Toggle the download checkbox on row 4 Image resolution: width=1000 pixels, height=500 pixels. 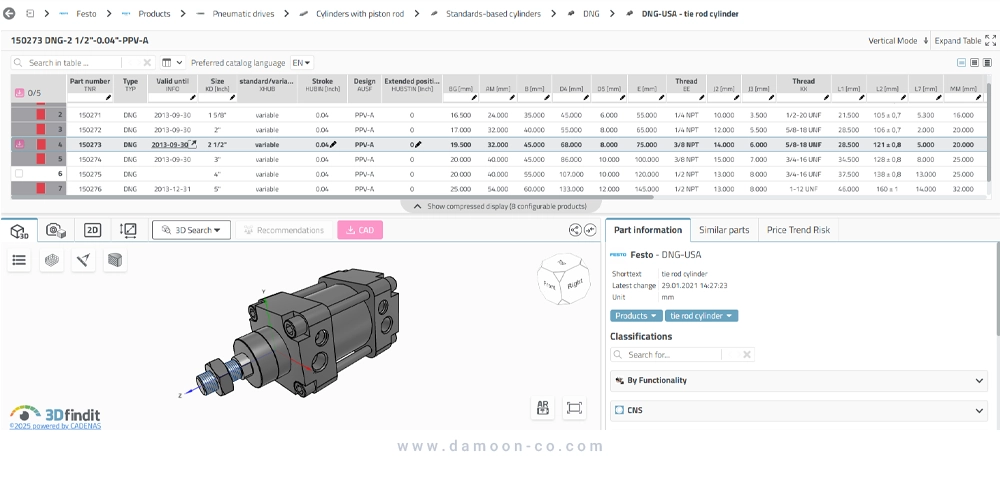tap(19, 144)
